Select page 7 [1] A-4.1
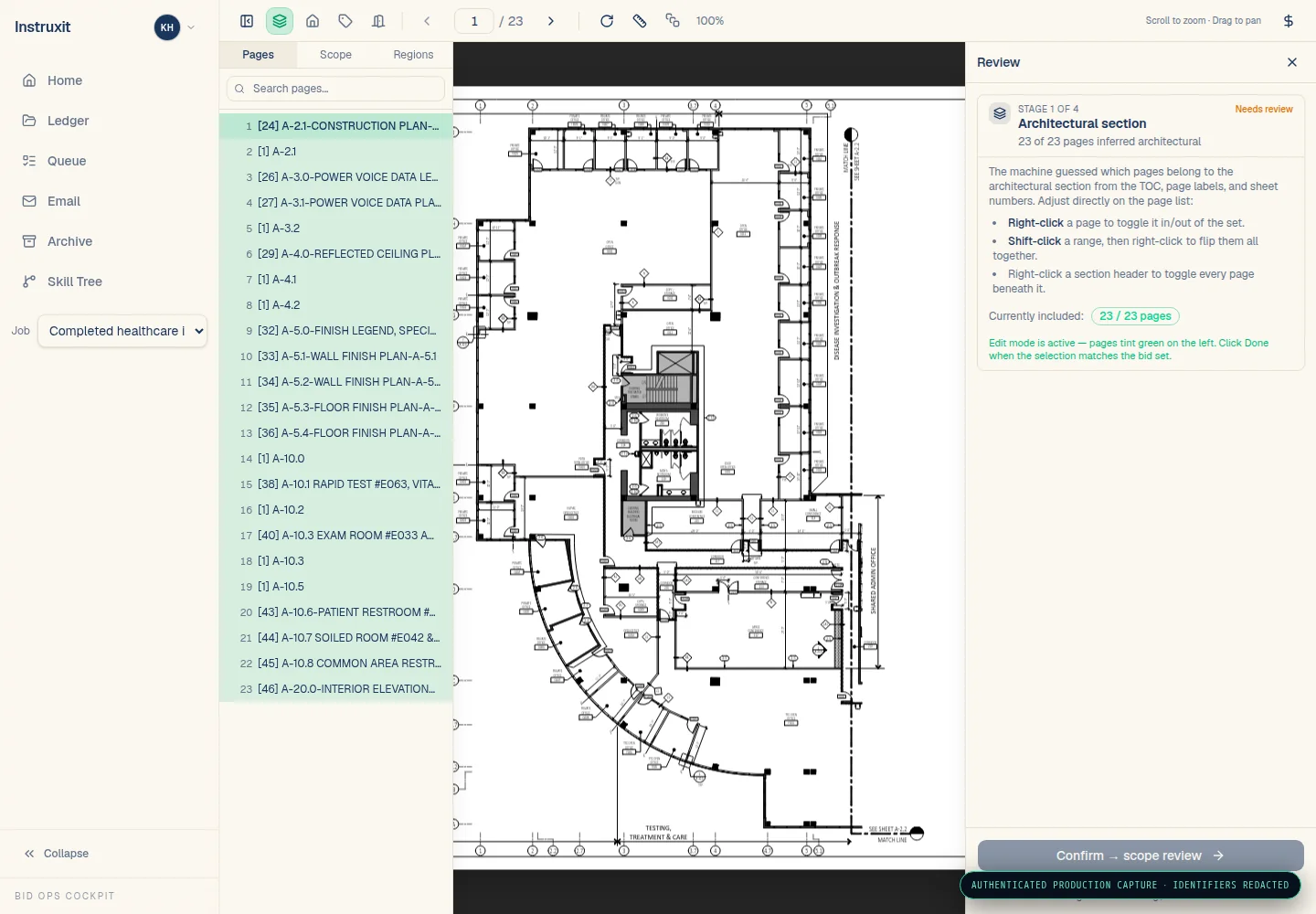Screen dimensions: 1316x914 click(x=336, y=280)
